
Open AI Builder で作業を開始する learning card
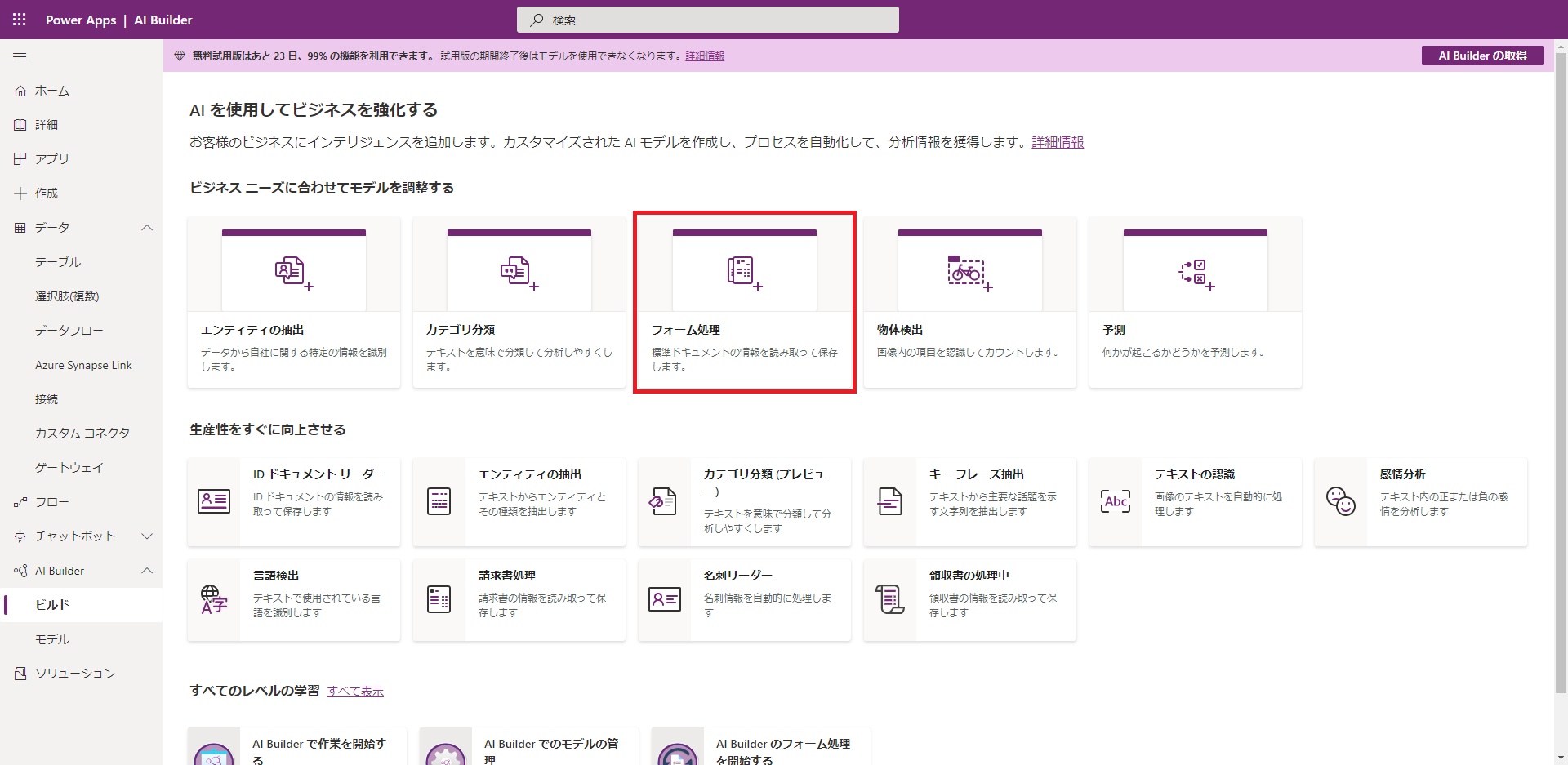[297, 746]
